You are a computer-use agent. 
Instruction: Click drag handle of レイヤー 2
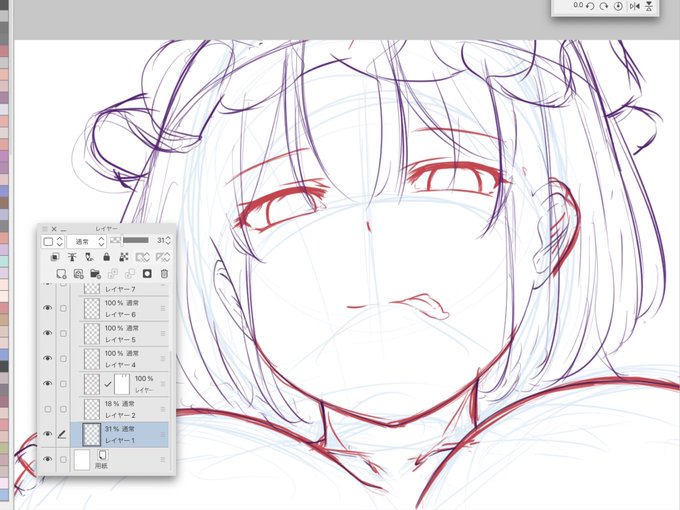(x=163, y=409)
